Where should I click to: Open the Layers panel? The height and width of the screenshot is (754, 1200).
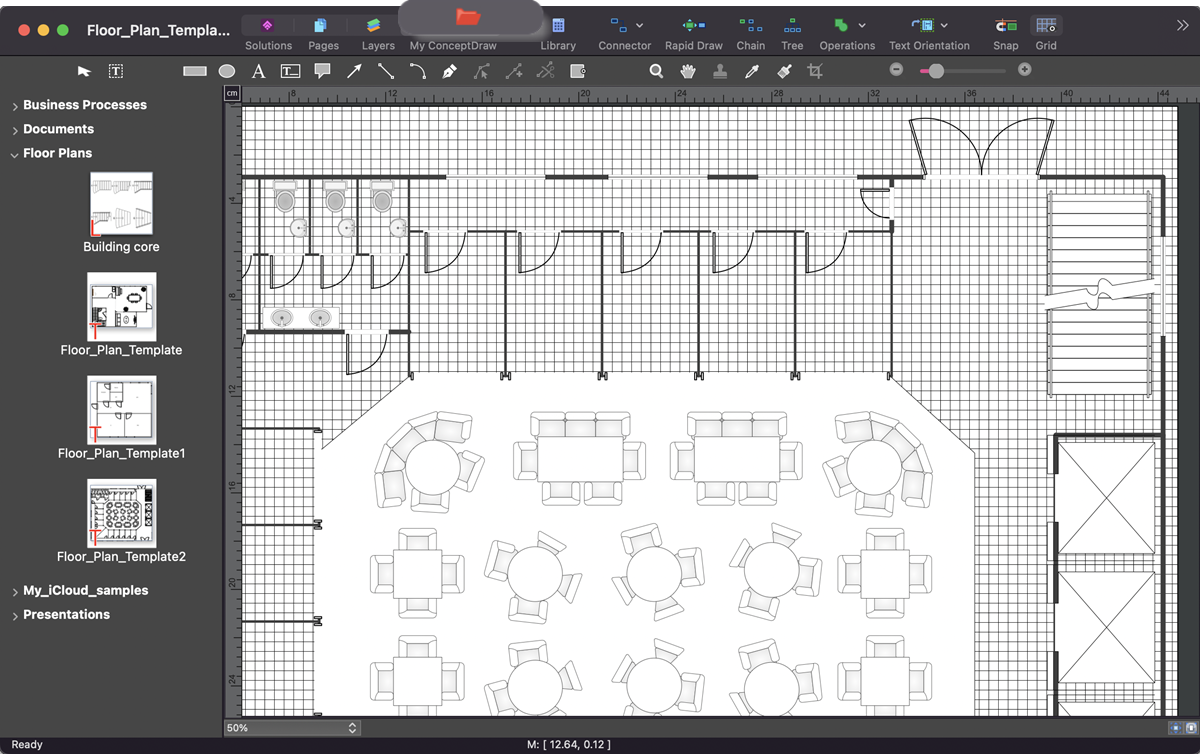click(x=378, y=33)
